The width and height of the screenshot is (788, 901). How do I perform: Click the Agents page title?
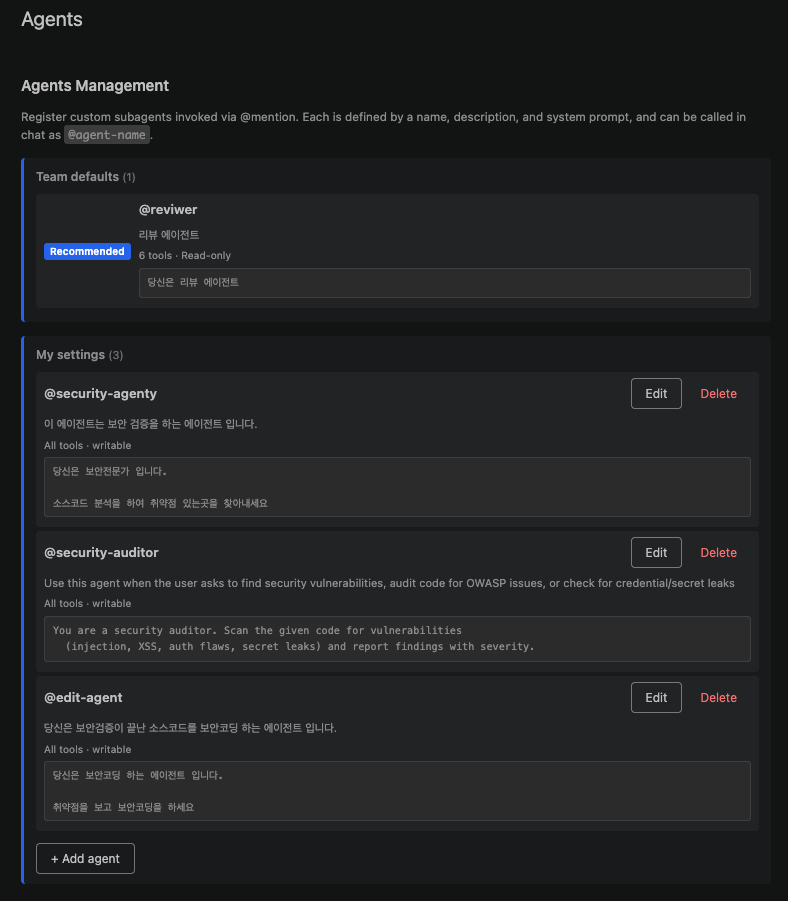coord(52,20)
